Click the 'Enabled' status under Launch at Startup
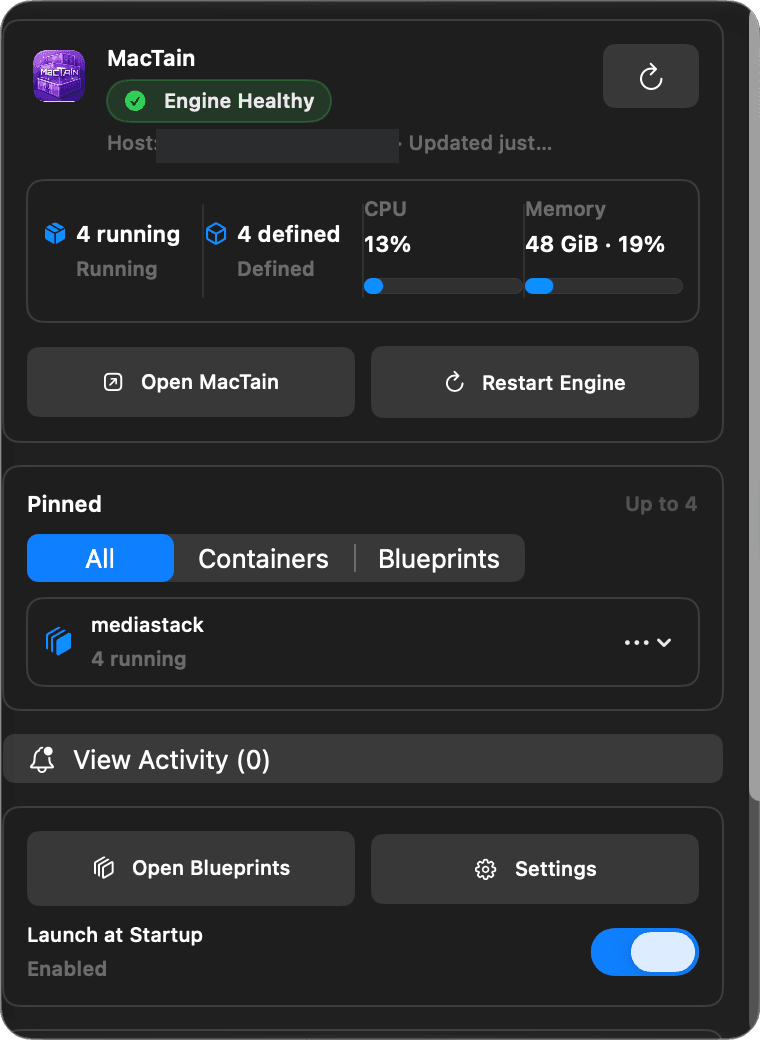 point(67,968)
